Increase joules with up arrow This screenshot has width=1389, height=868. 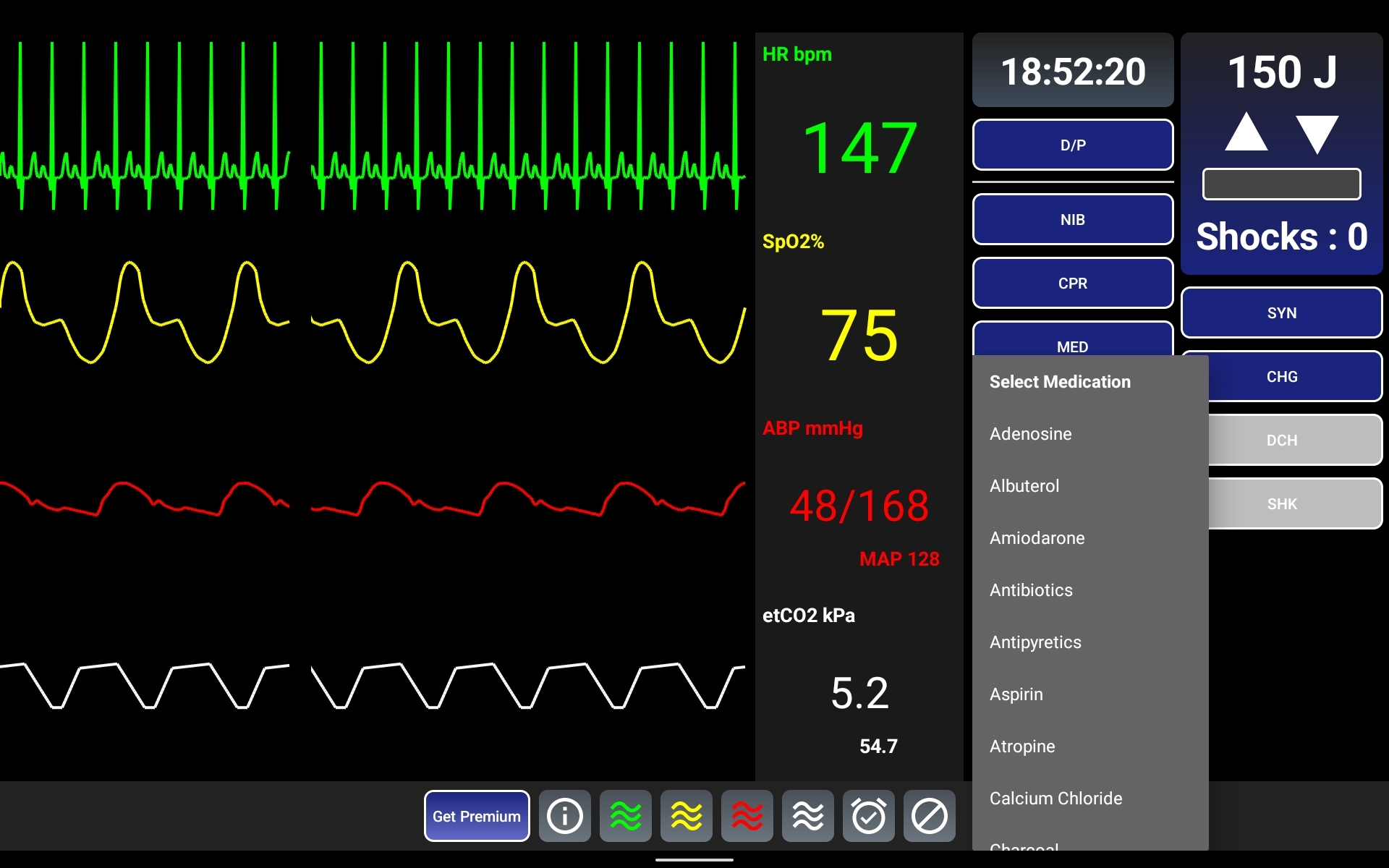pos(1246,132)
